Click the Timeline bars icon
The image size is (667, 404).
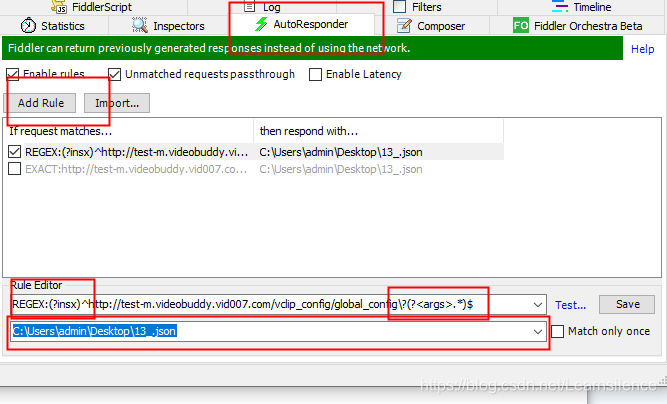(x=560, y=6)
